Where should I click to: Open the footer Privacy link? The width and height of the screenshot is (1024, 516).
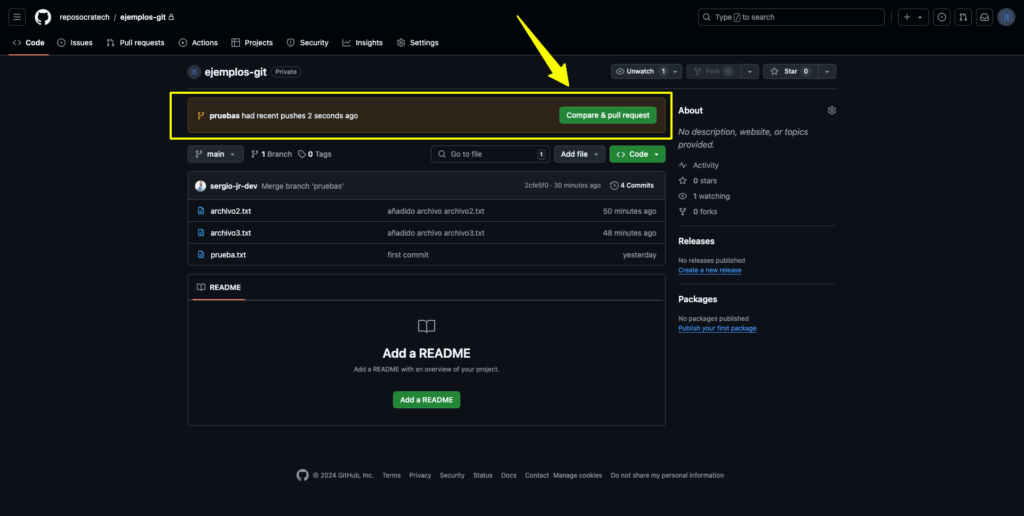420,476
